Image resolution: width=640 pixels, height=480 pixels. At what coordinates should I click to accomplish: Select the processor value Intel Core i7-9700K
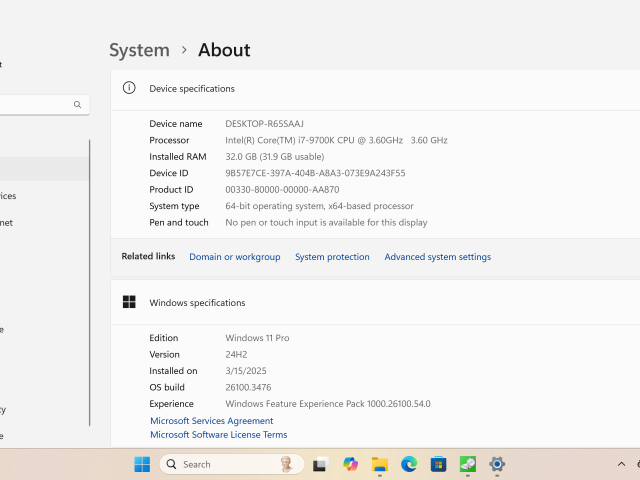[x=336, y=140]
